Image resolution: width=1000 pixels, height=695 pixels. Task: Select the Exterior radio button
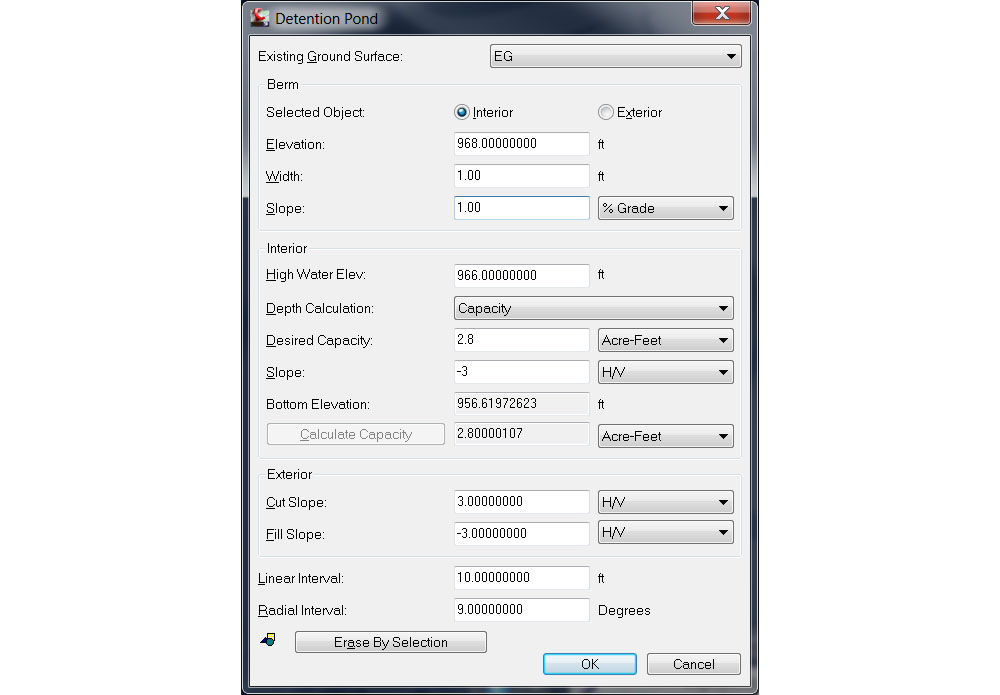(x=605, y=113)
